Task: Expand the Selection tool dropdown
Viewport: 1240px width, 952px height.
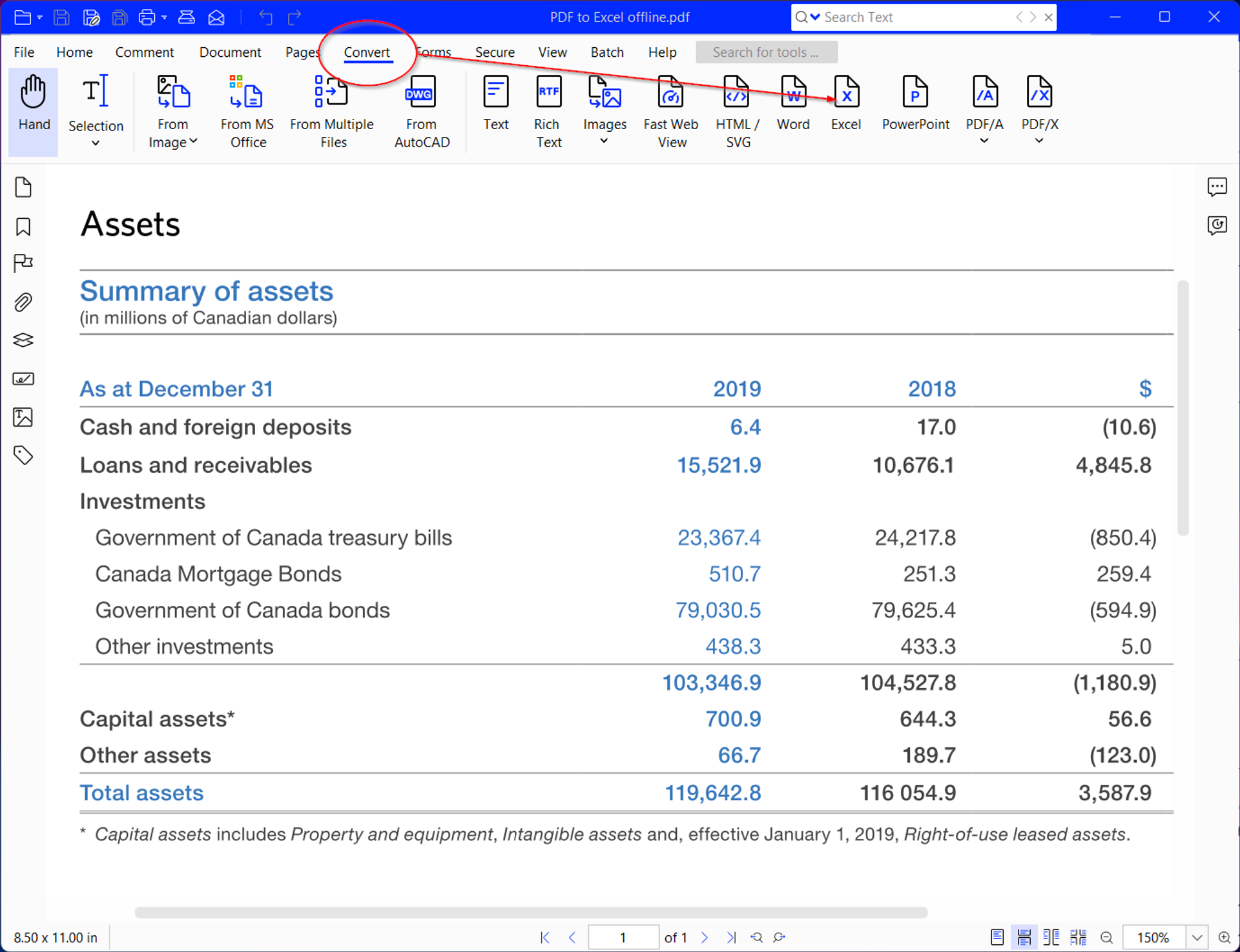Action: coord(96,143)
